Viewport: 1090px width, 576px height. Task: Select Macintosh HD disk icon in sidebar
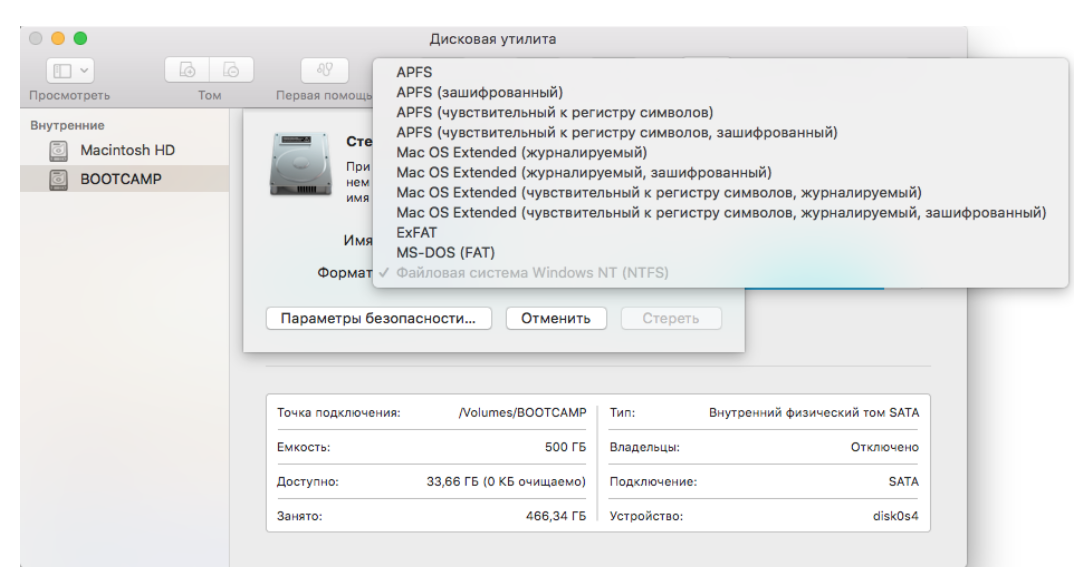tap(59, 151)
